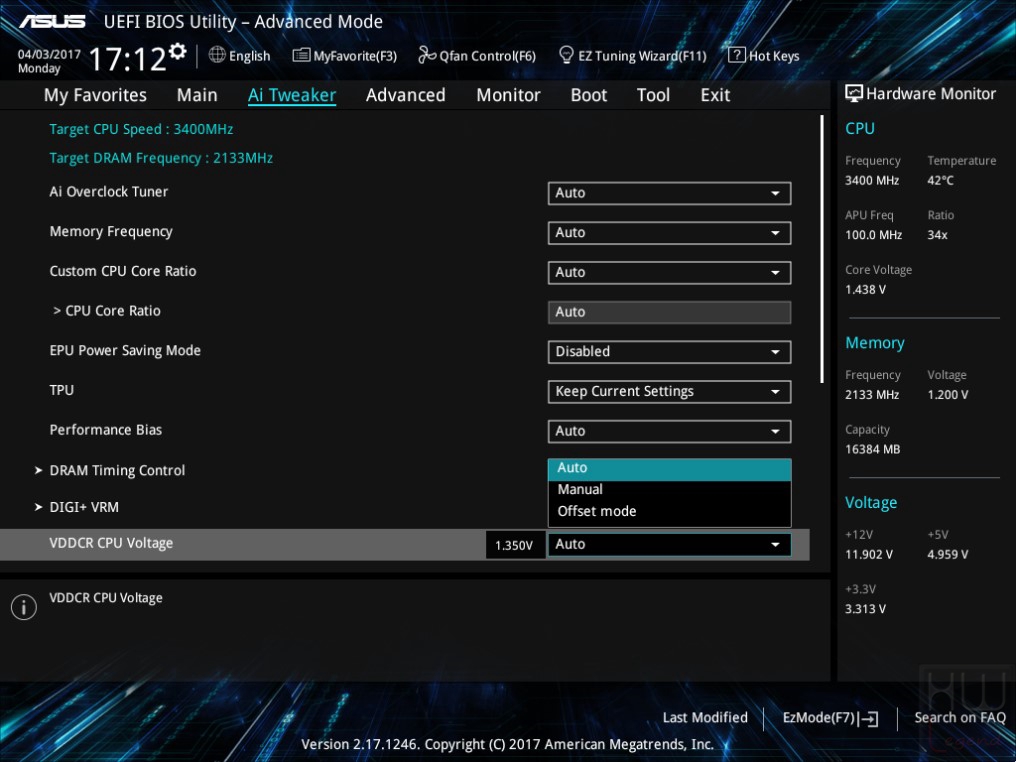Switch to the Main tab
1016x762 pixels.
pyautogui.click(x=197, y=95)
